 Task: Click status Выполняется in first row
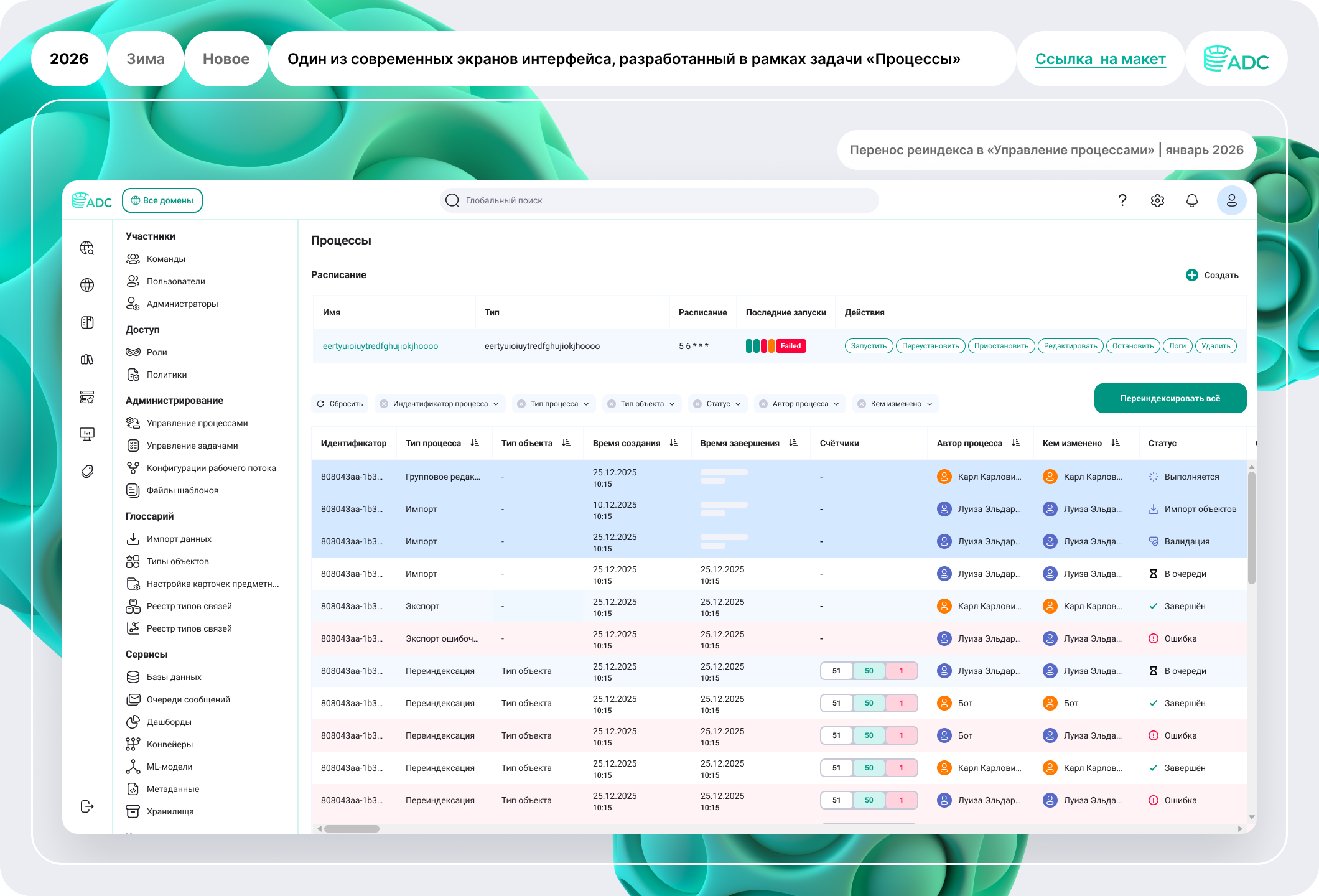point(1184,477)
